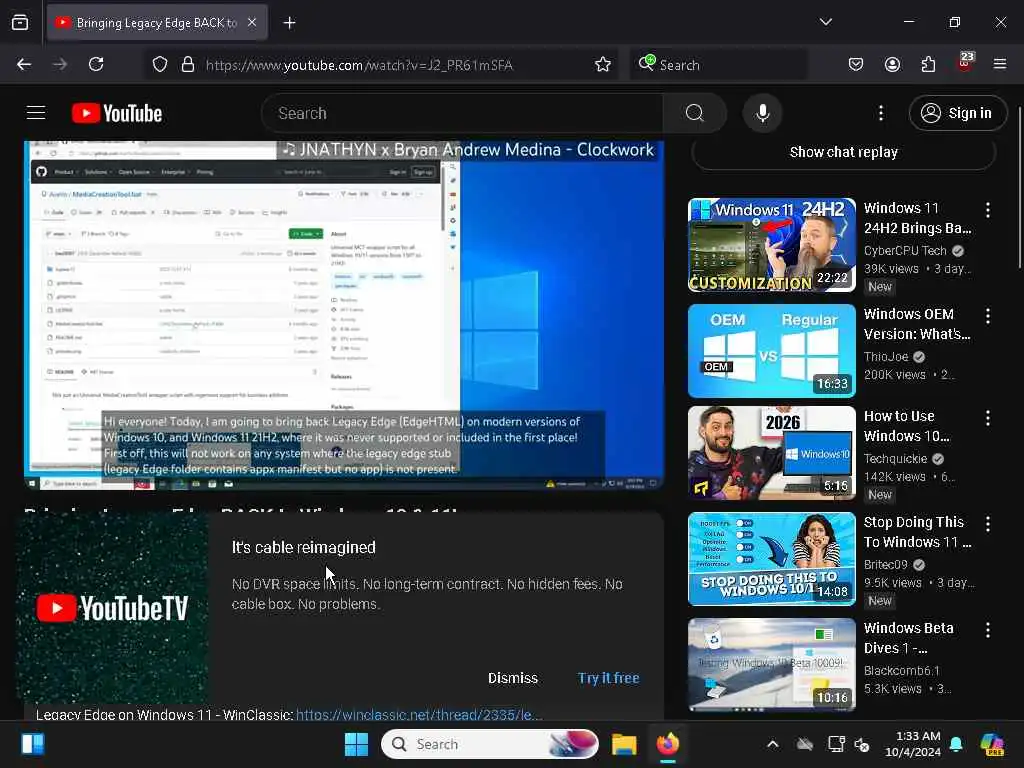Open more options for Windows 11 24H2 video

tap(987, 210)
